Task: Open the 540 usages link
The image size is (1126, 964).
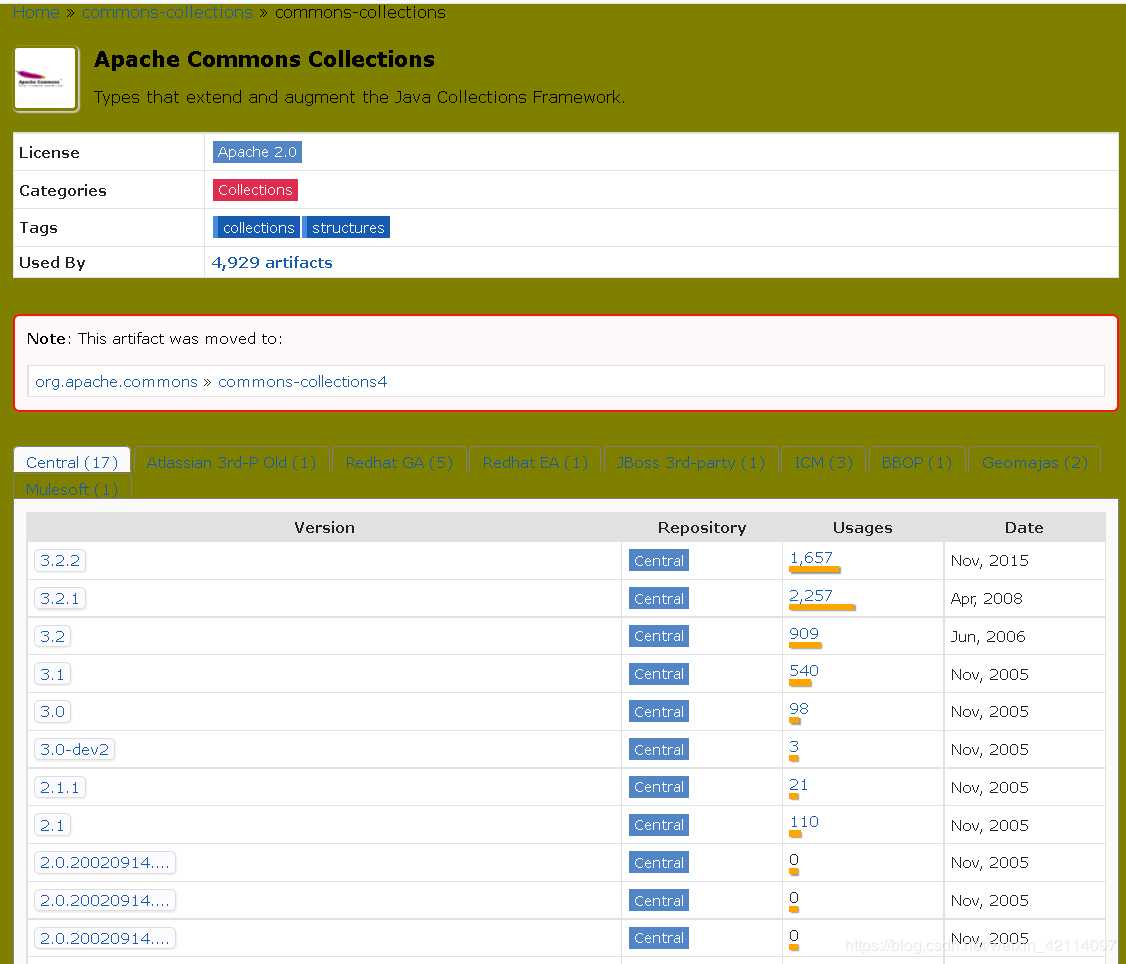Action: 804,670
